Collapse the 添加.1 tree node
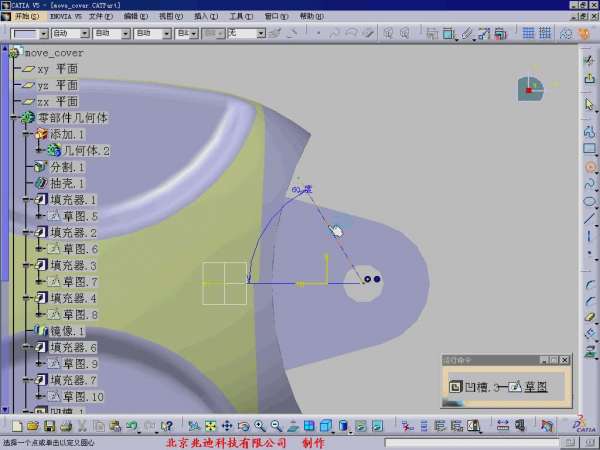The image size is (600, 450). pos(26,134)
